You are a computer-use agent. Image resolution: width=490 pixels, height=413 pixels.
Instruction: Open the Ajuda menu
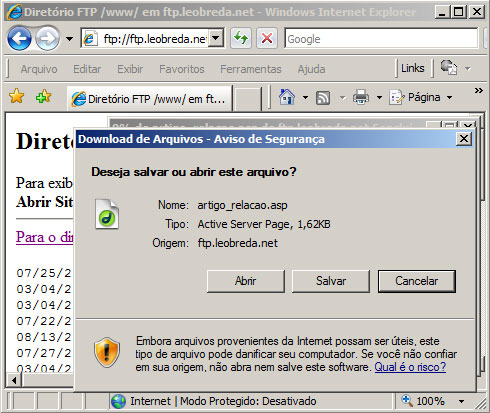point(311,69)
